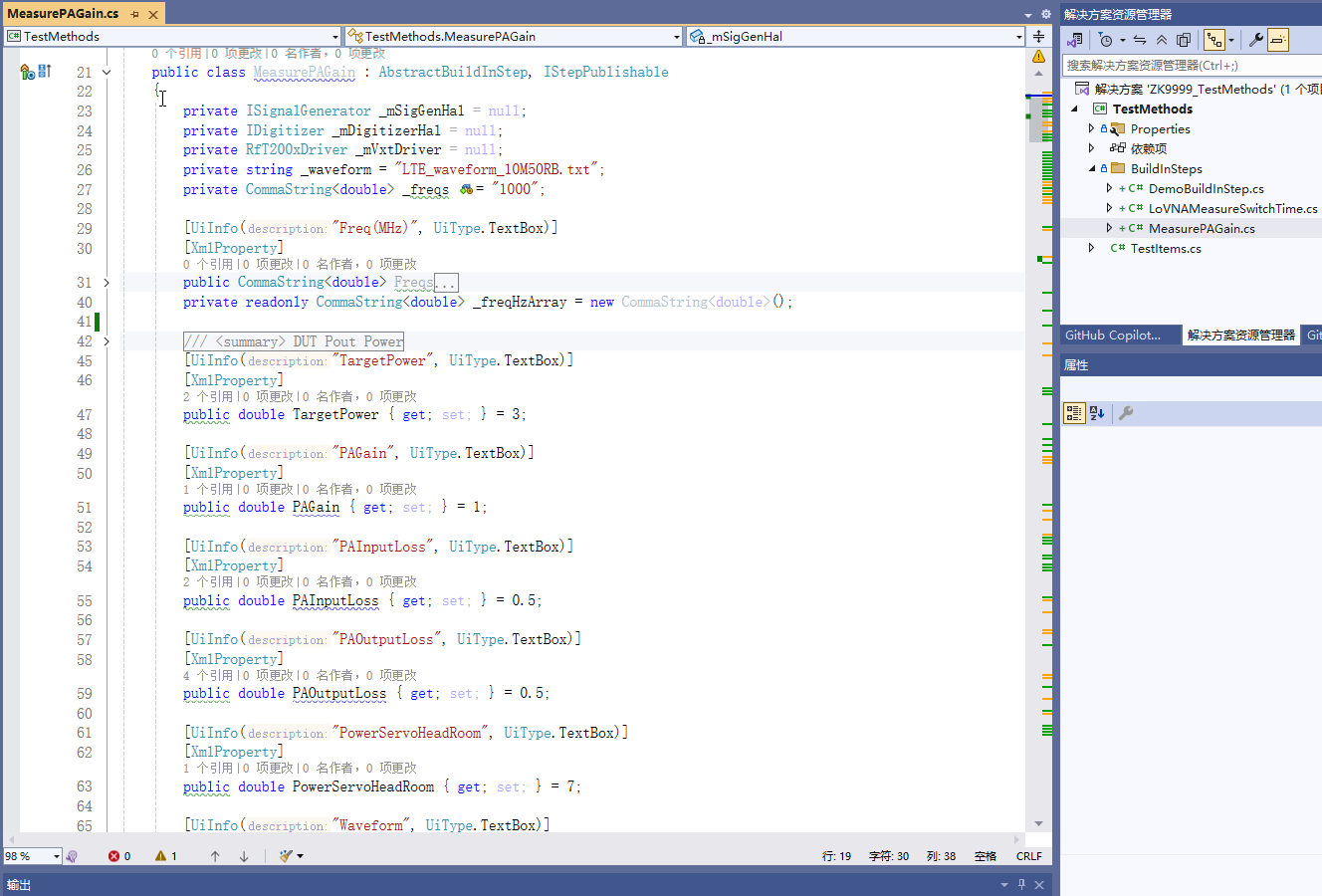1322x896 pixels.
Task: Pin the MeasurePAGain.cs tab
Action: coord(135,15)
